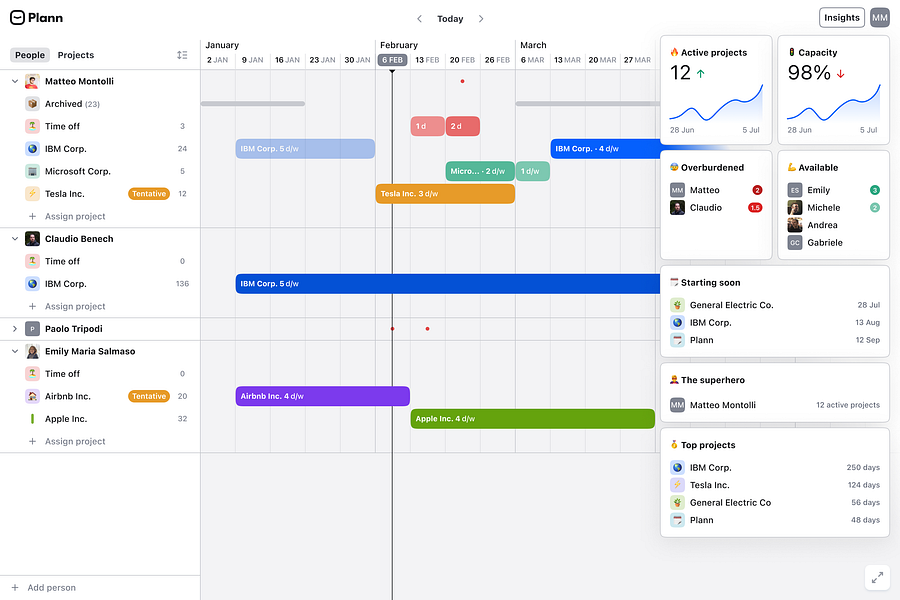Screen dimensions: 900x600
Task: Select the IBM Corp. - 4 d/w bar
Action: pos(606,149)
